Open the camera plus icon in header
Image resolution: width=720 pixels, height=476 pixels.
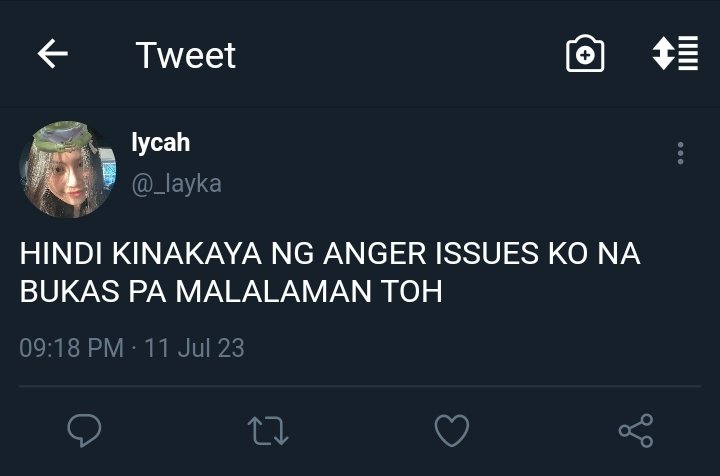click(x=585, y=54)
